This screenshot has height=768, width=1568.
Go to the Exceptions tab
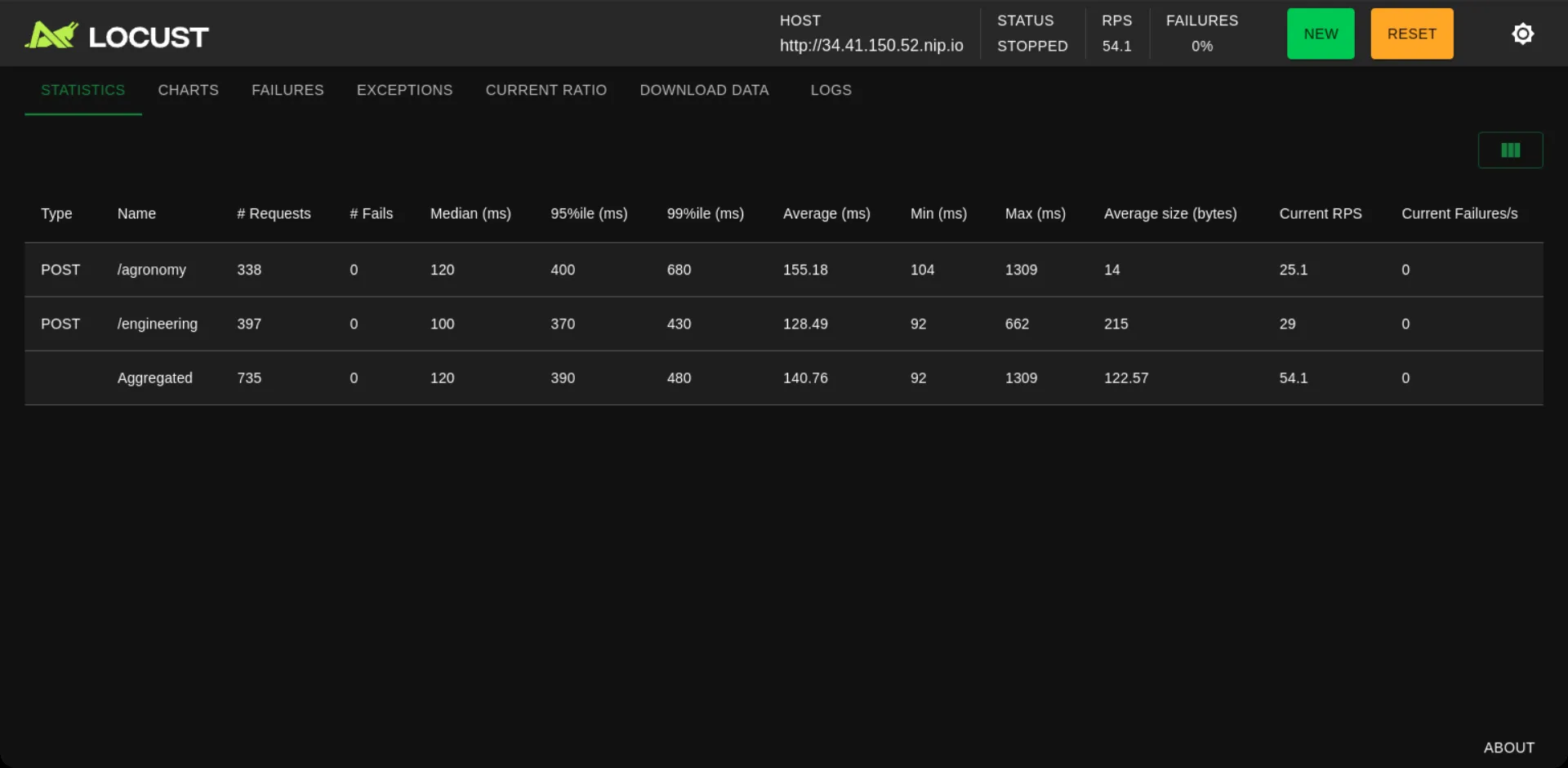tap(404, 90)
